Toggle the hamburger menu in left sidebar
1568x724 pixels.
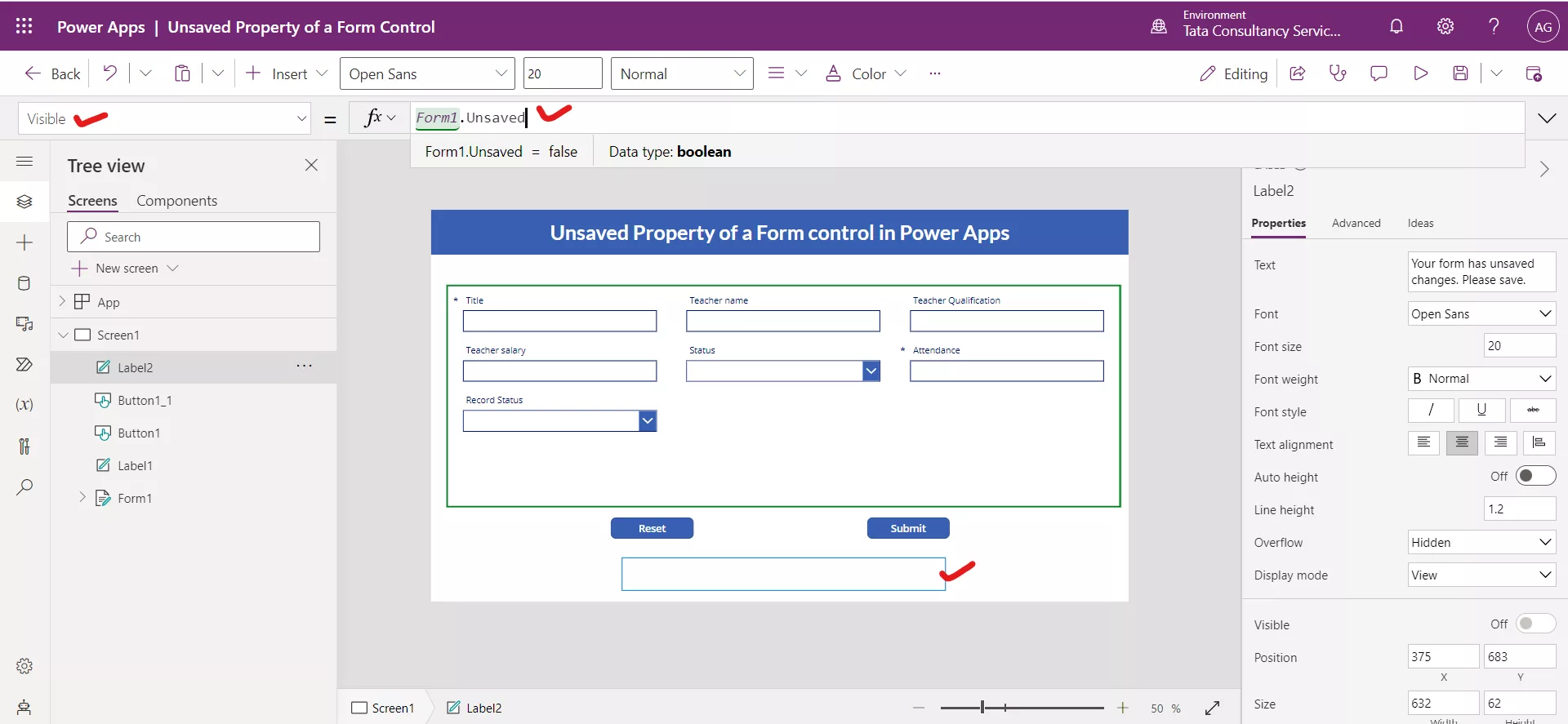[x=24, y=161]
